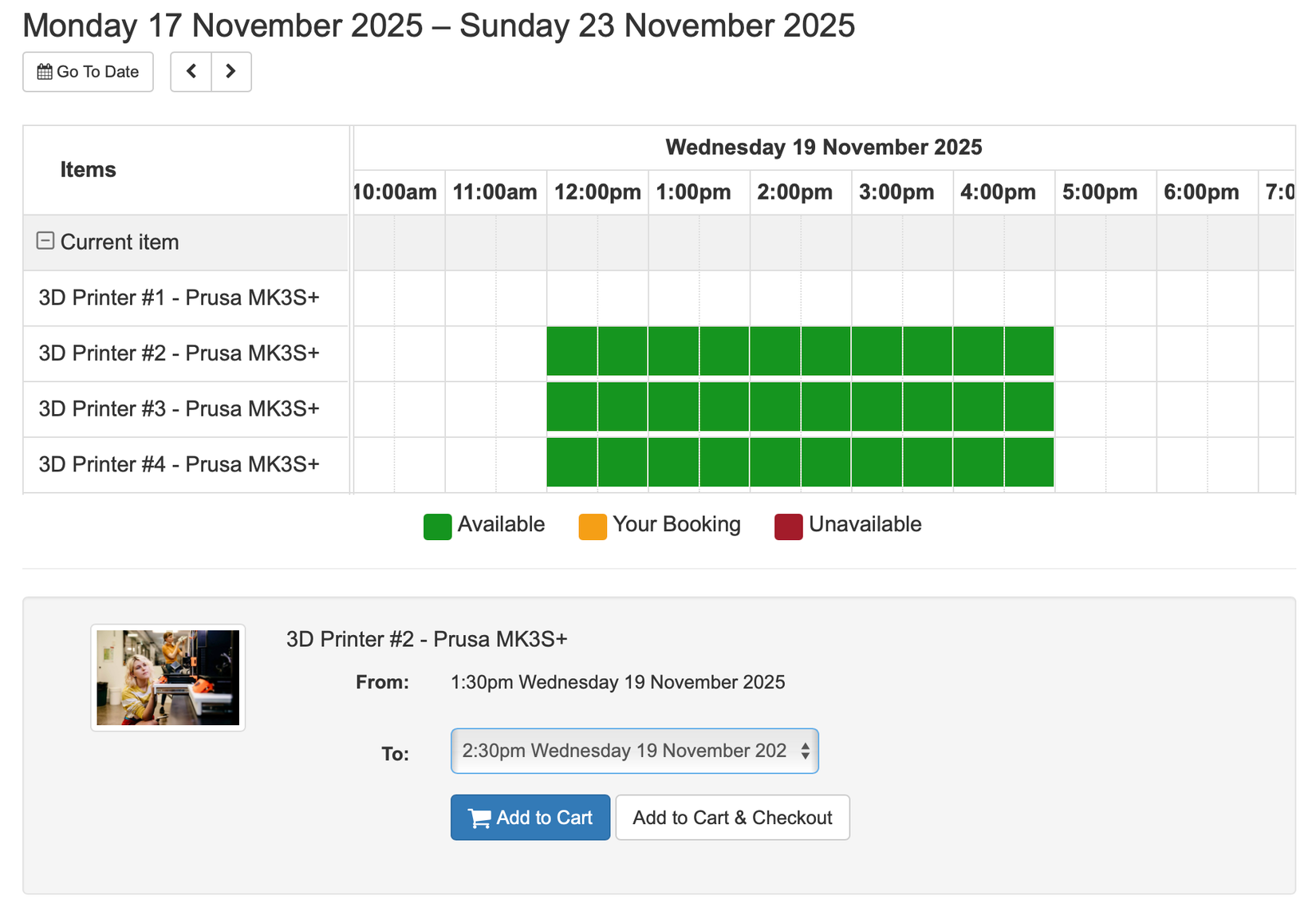Click the 2:00pm column header
This screenshot has height=915, width=1316.
[795, 191]
